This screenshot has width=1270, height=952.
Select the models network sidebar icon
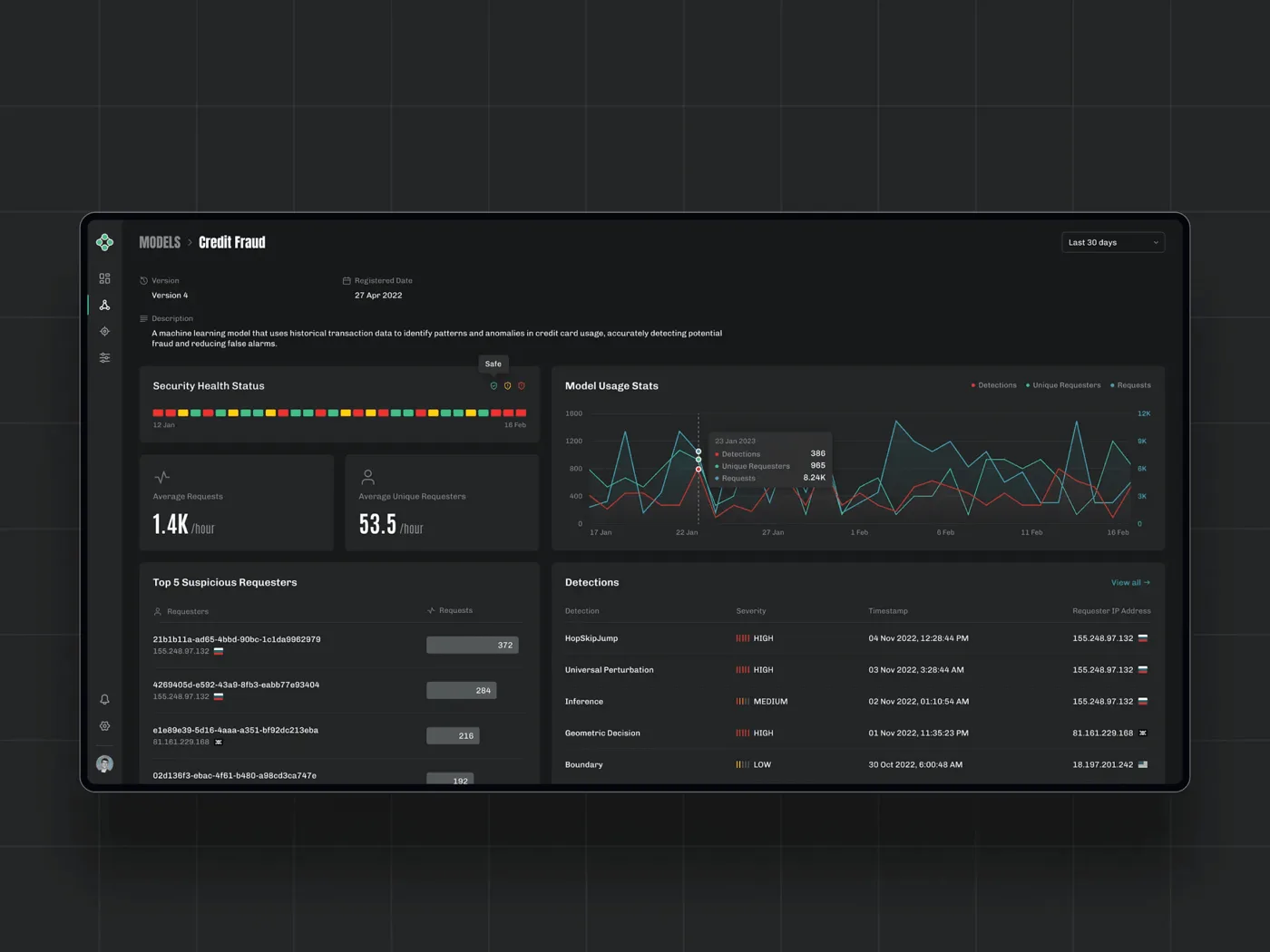tap(104, 305)
